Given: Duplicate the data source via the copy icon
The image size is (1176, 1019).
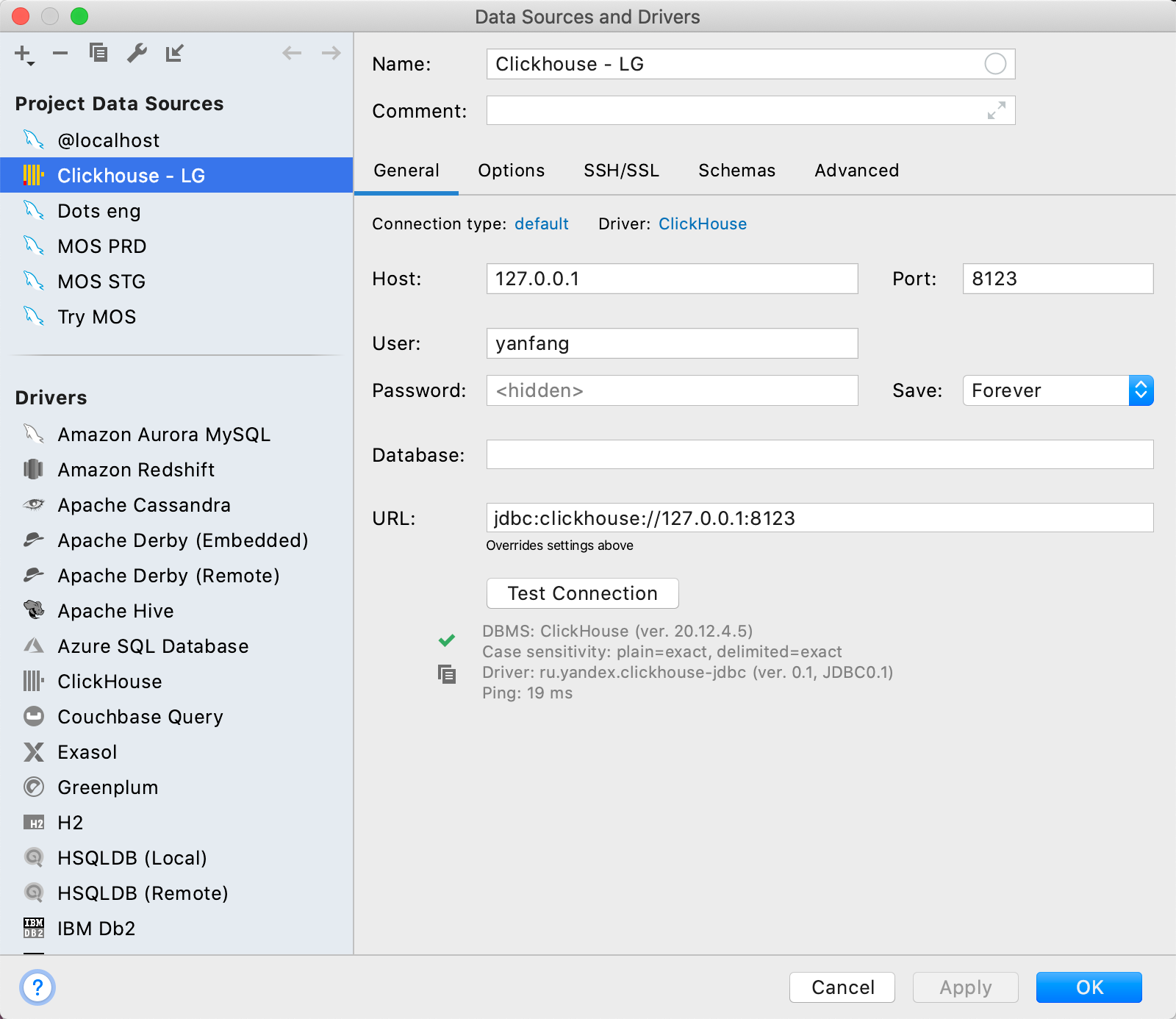Looking at the screenshot, I should click(x=100, y=52).
